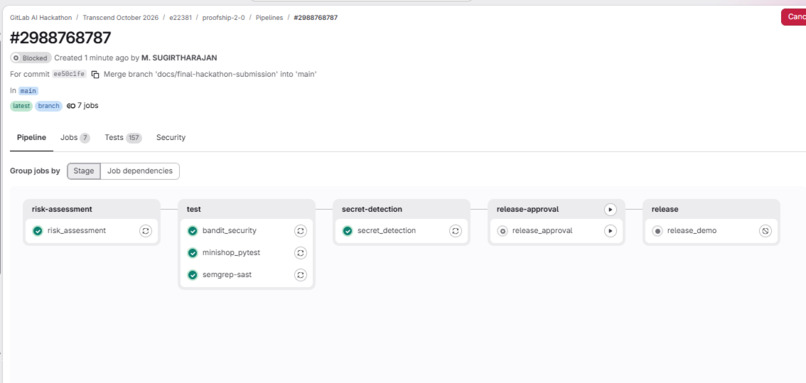Open the merge commit message link
The height and width of the screenshot is (383, 806).
coord(210,74)
